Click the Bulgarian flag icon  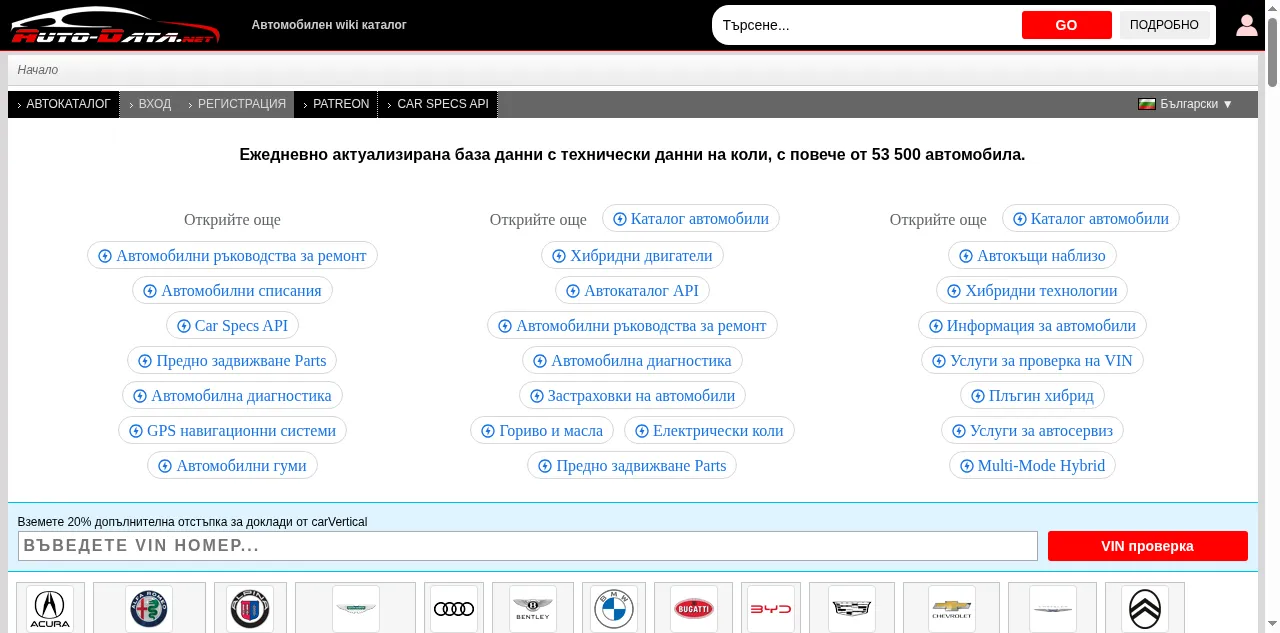tap(1147, 104)
